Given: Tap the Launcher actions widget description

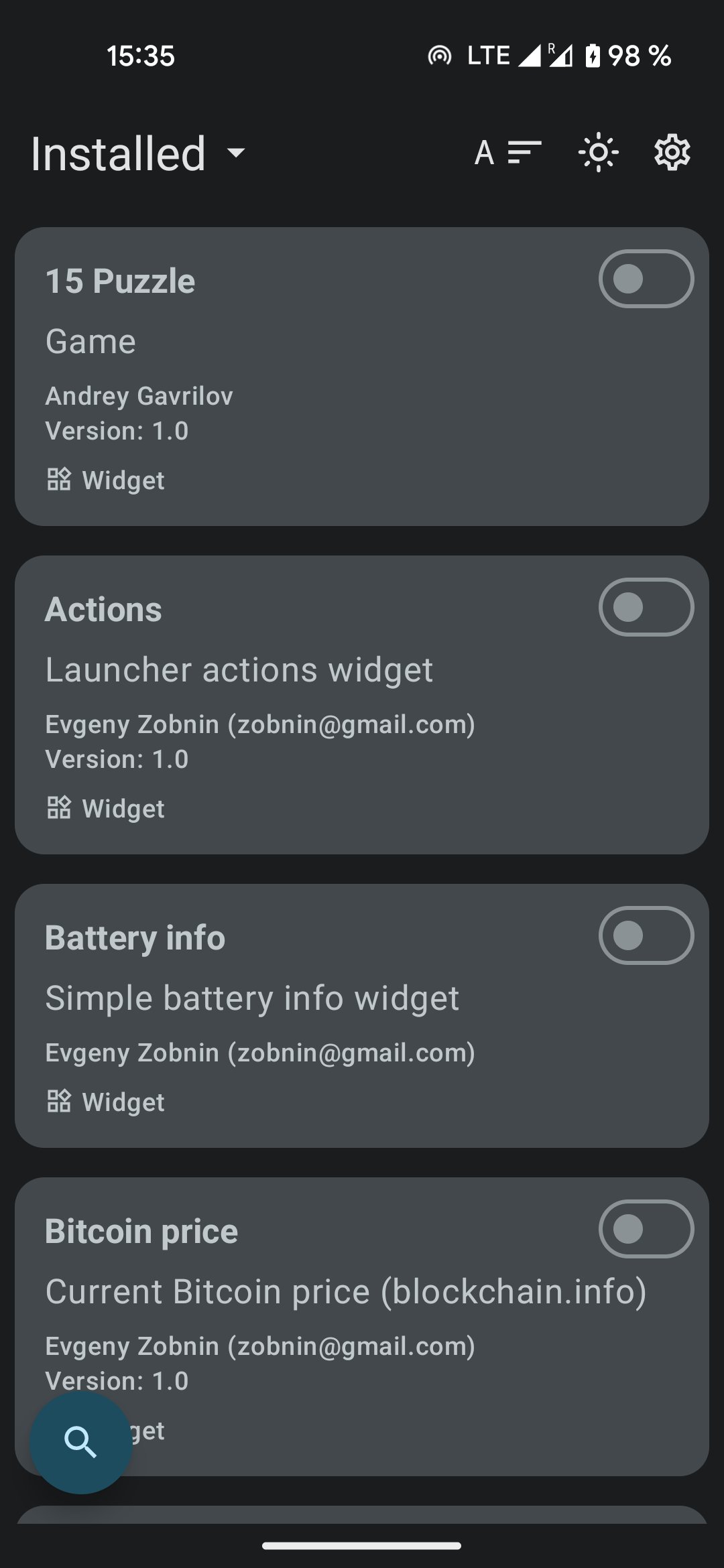Looking at the screenshot, I should 239,670.
